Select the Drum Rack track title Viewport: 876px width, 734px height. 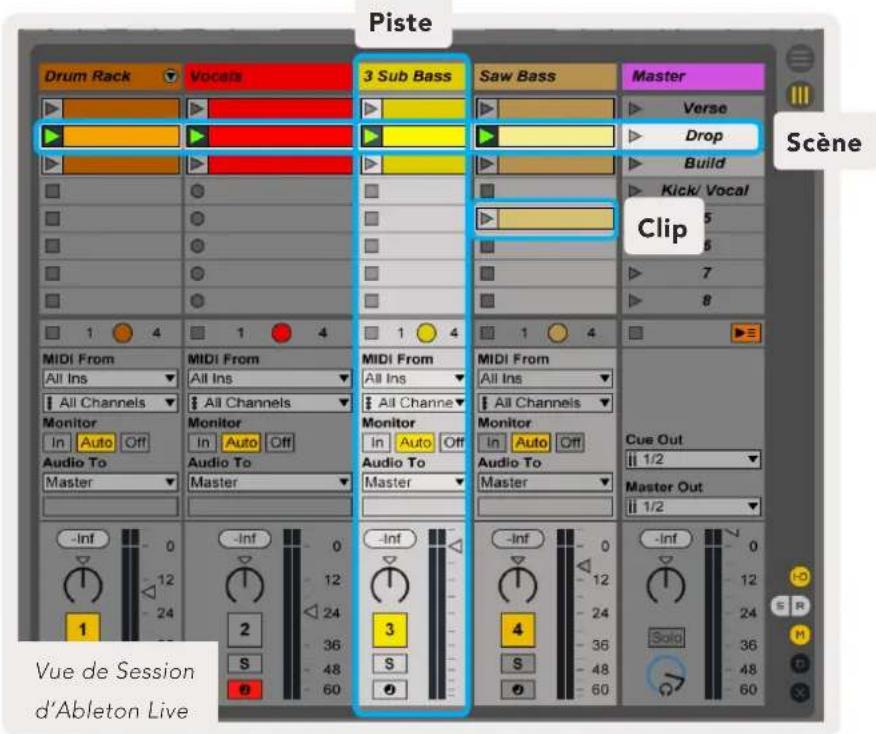[87, 76]
